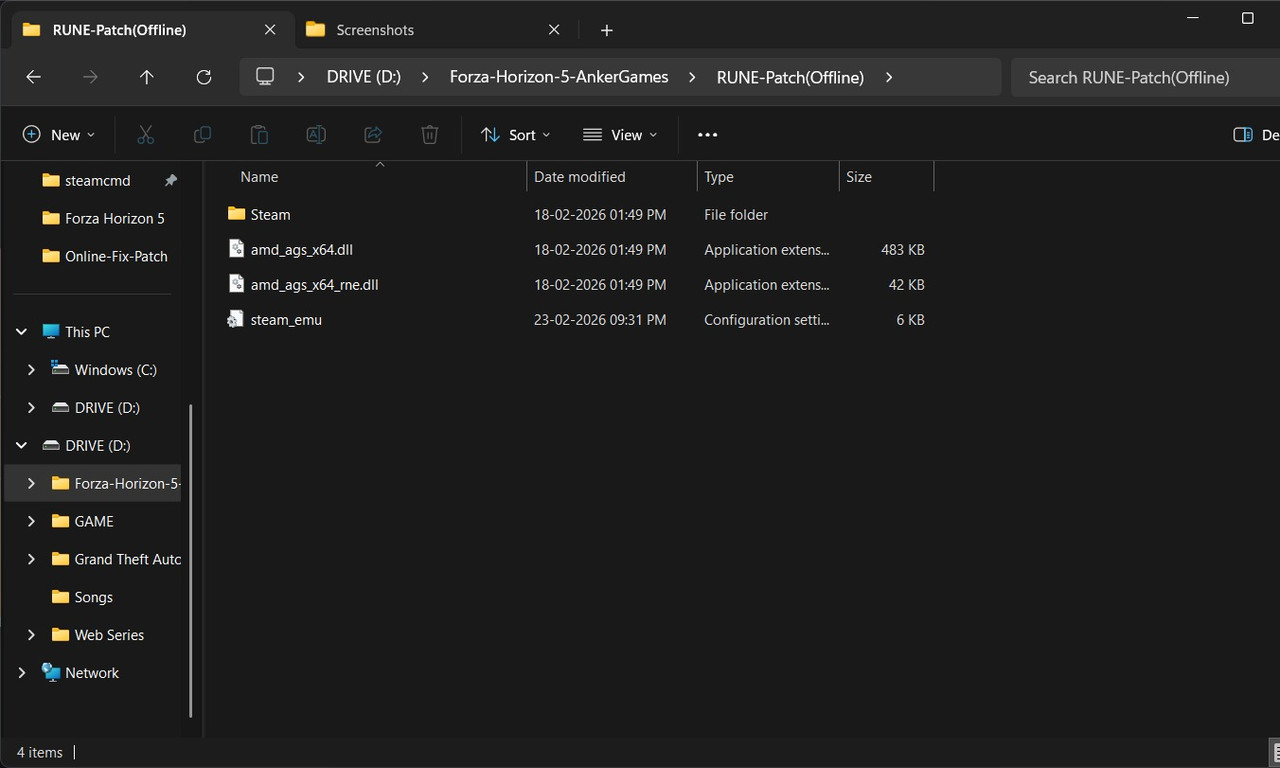The image size is (1280, 768).
Task: Open the See more ellipsis menu
Action: point(708,134)
